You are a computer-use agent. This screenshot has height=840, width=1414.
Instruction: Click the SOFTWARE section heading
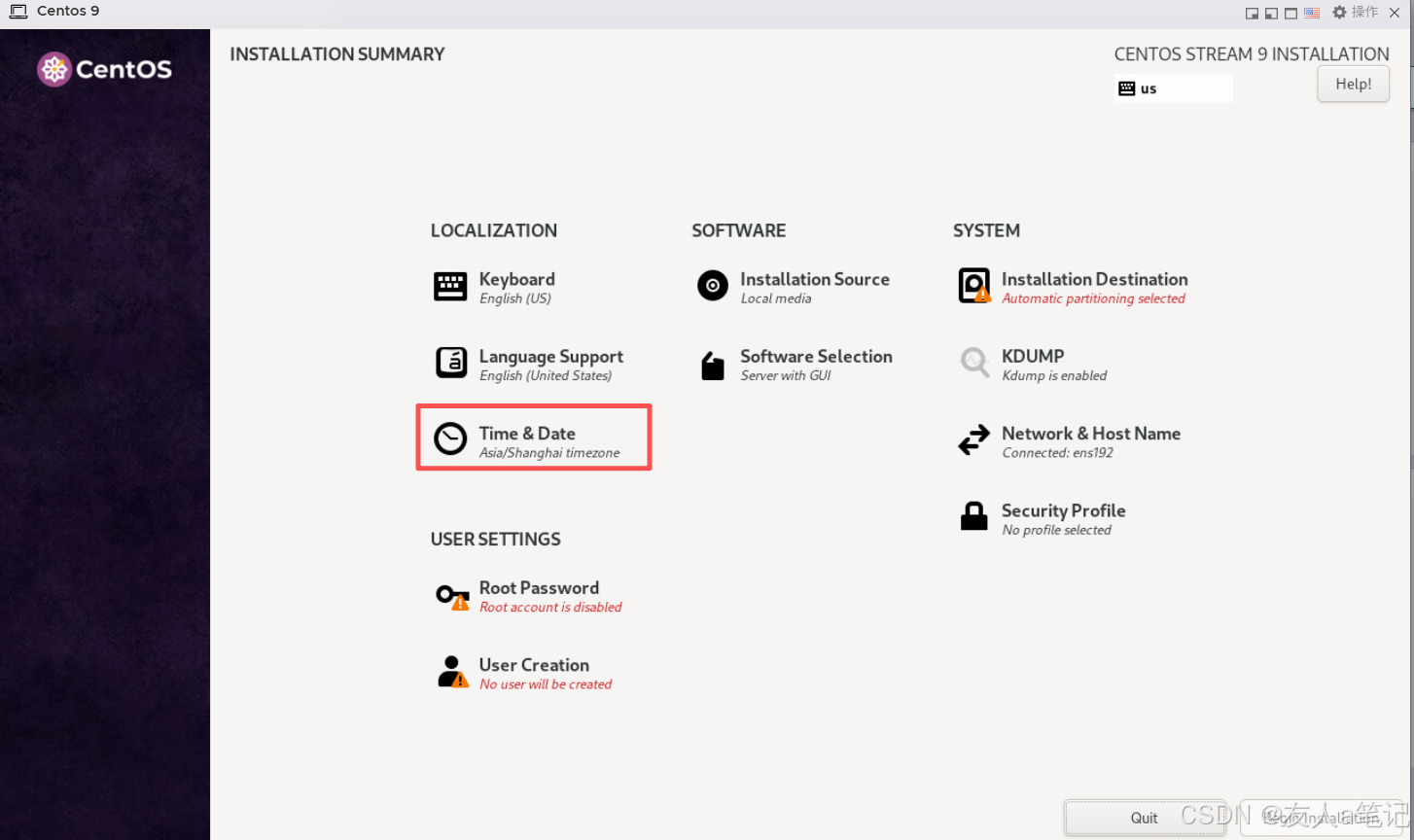point(739,230)
